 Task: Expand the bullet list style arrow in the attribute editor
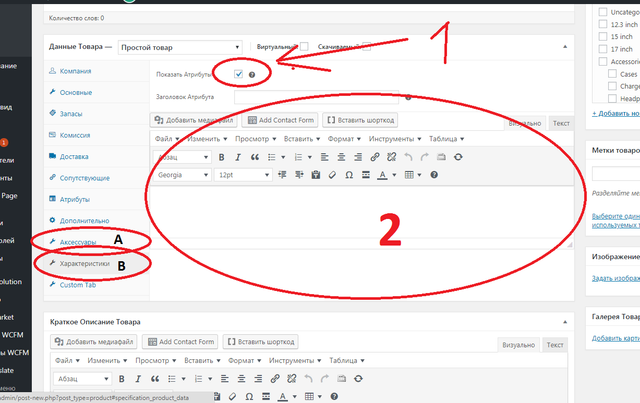(283, 157)
